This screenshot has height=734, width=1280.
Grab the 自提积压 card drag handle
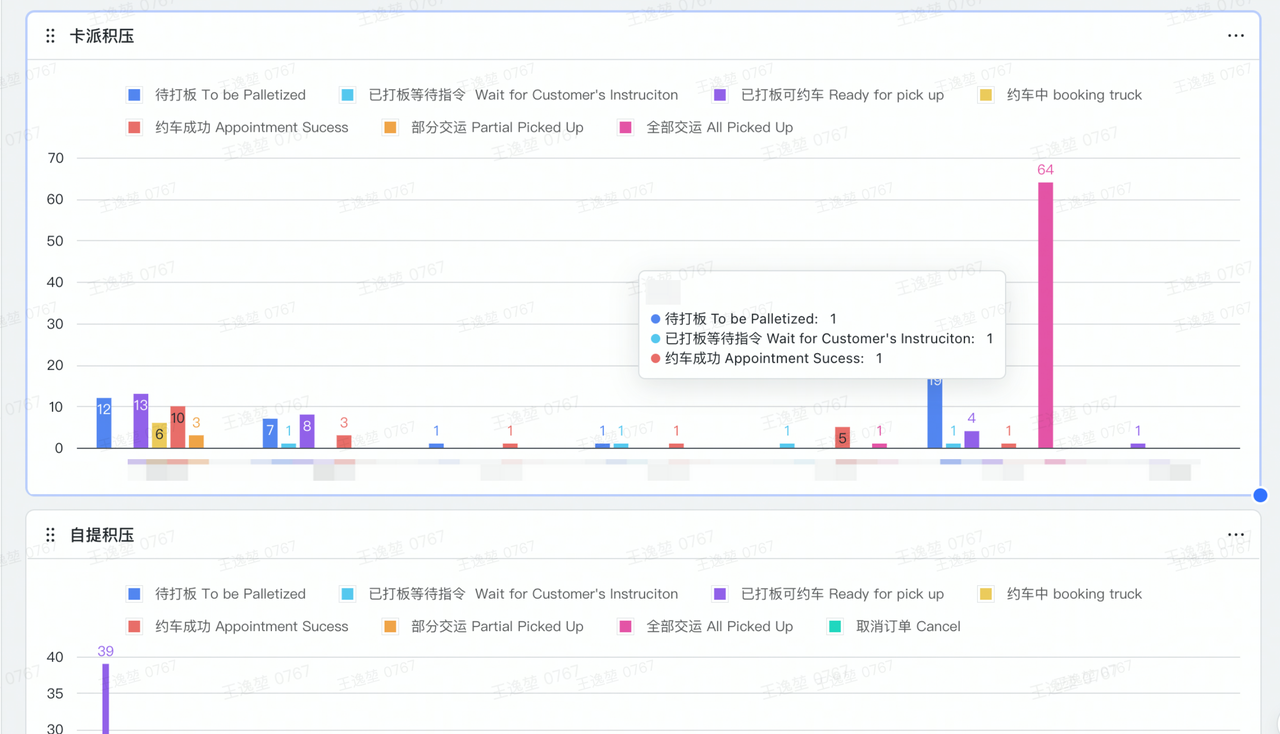pos(50,535)
